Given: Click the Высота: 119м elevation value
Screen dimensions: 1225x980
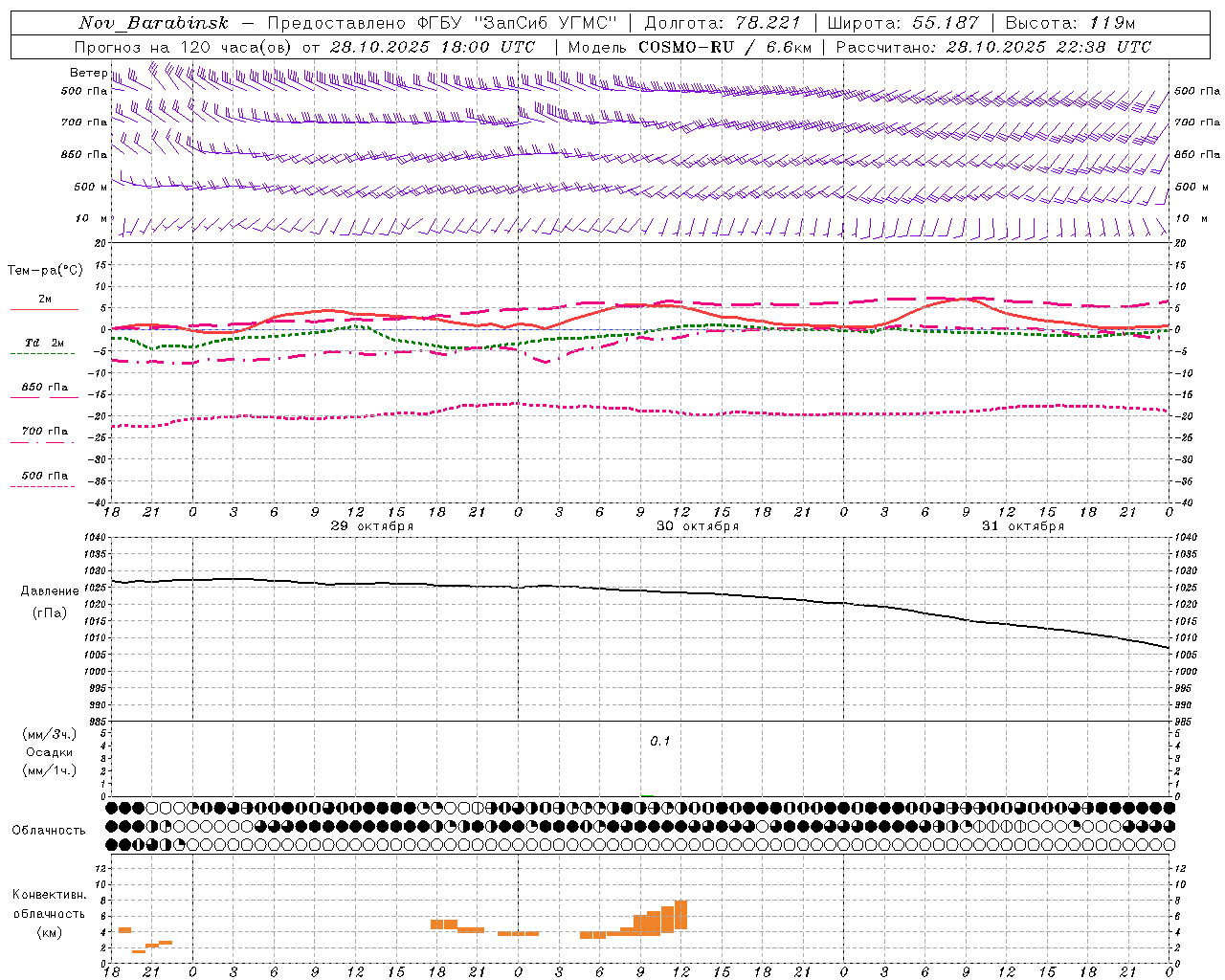Looking at the screenshot, I should point(1070,23).
